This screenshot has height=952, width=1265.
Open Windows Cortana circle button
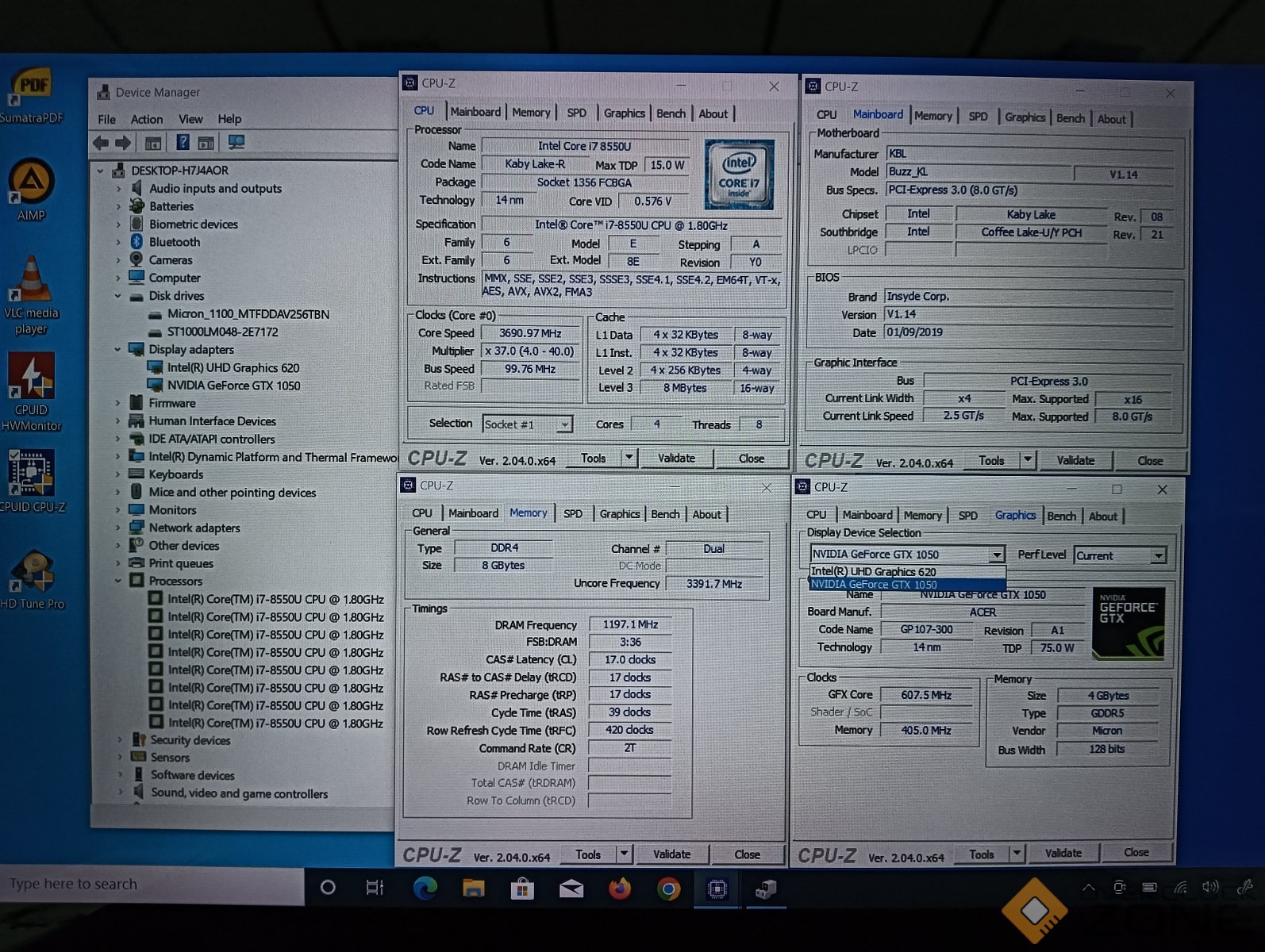(327, 887)
